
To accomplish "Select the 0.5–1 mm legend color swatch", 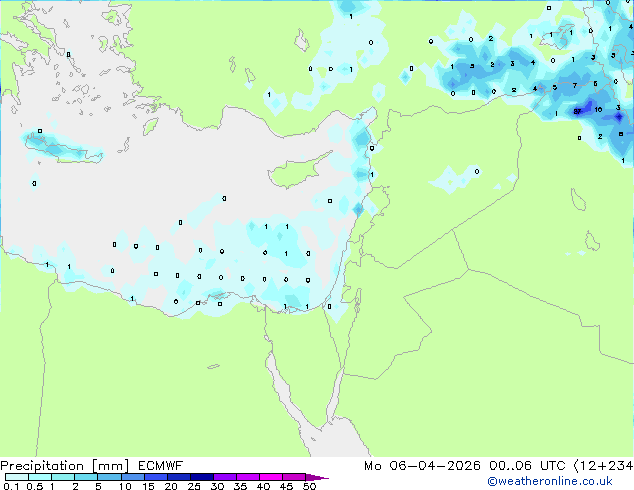I will [x=40, y=477].
